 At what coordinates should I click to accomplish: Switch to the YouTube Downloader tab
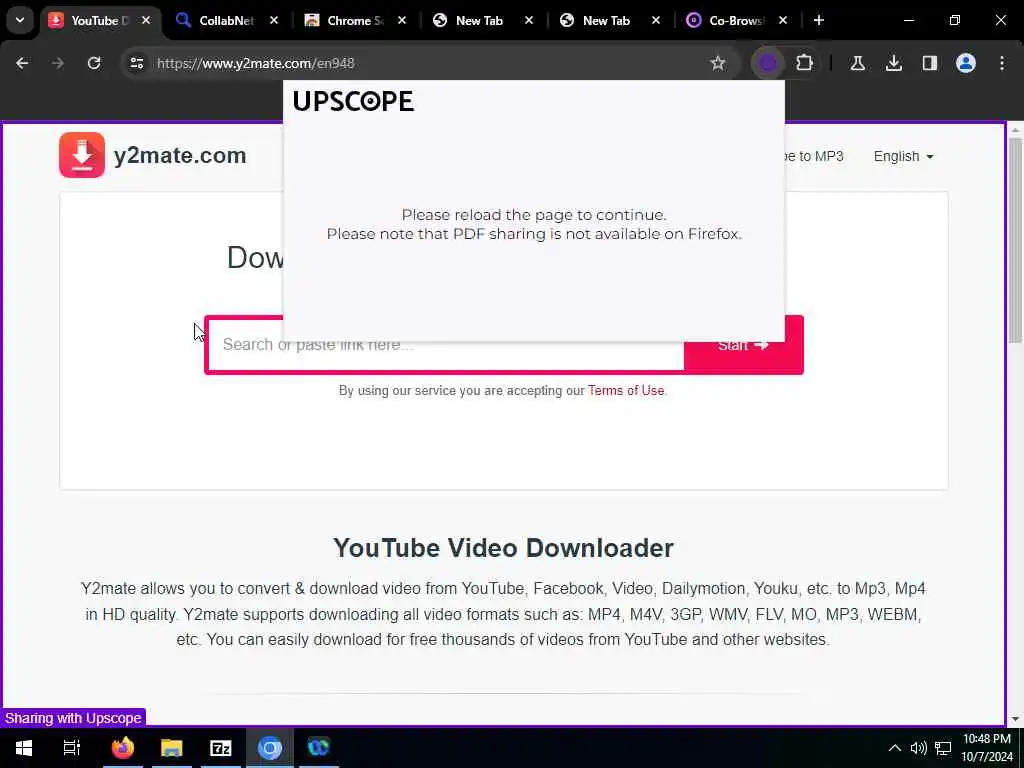click(x=100, y=21)
